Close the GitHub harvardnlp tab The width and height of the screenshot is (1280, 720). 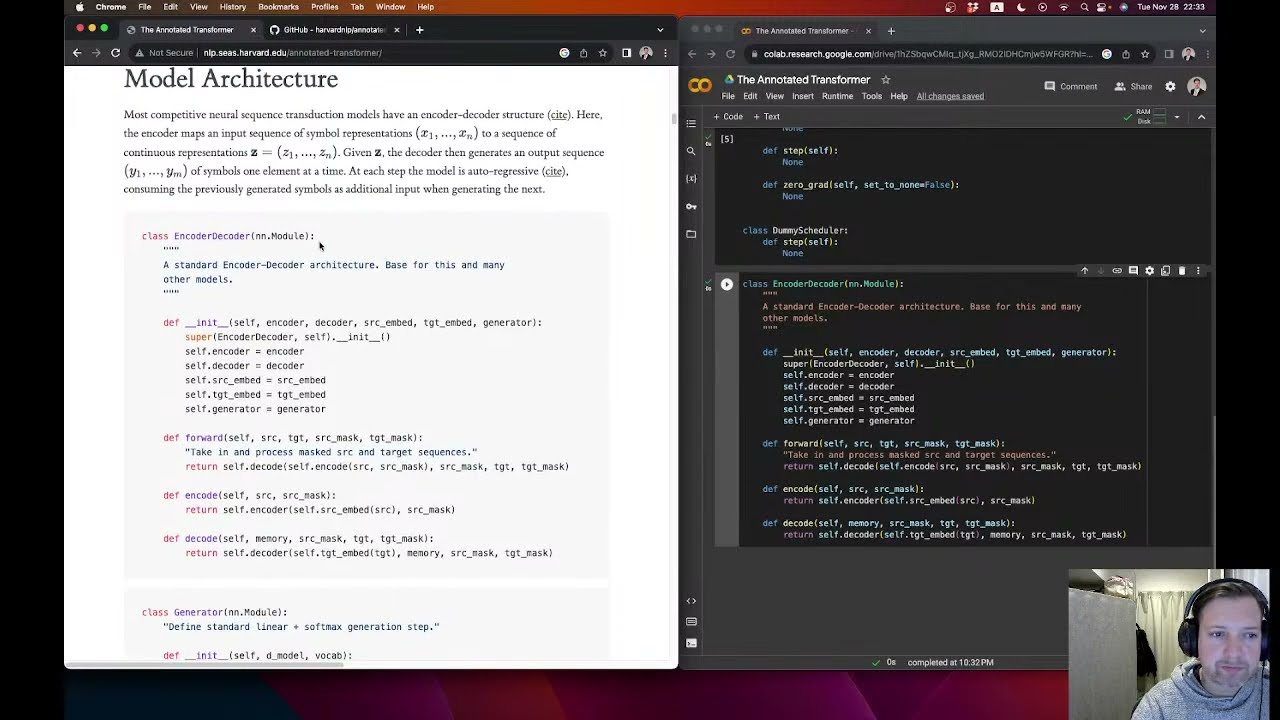click(396, 30)
